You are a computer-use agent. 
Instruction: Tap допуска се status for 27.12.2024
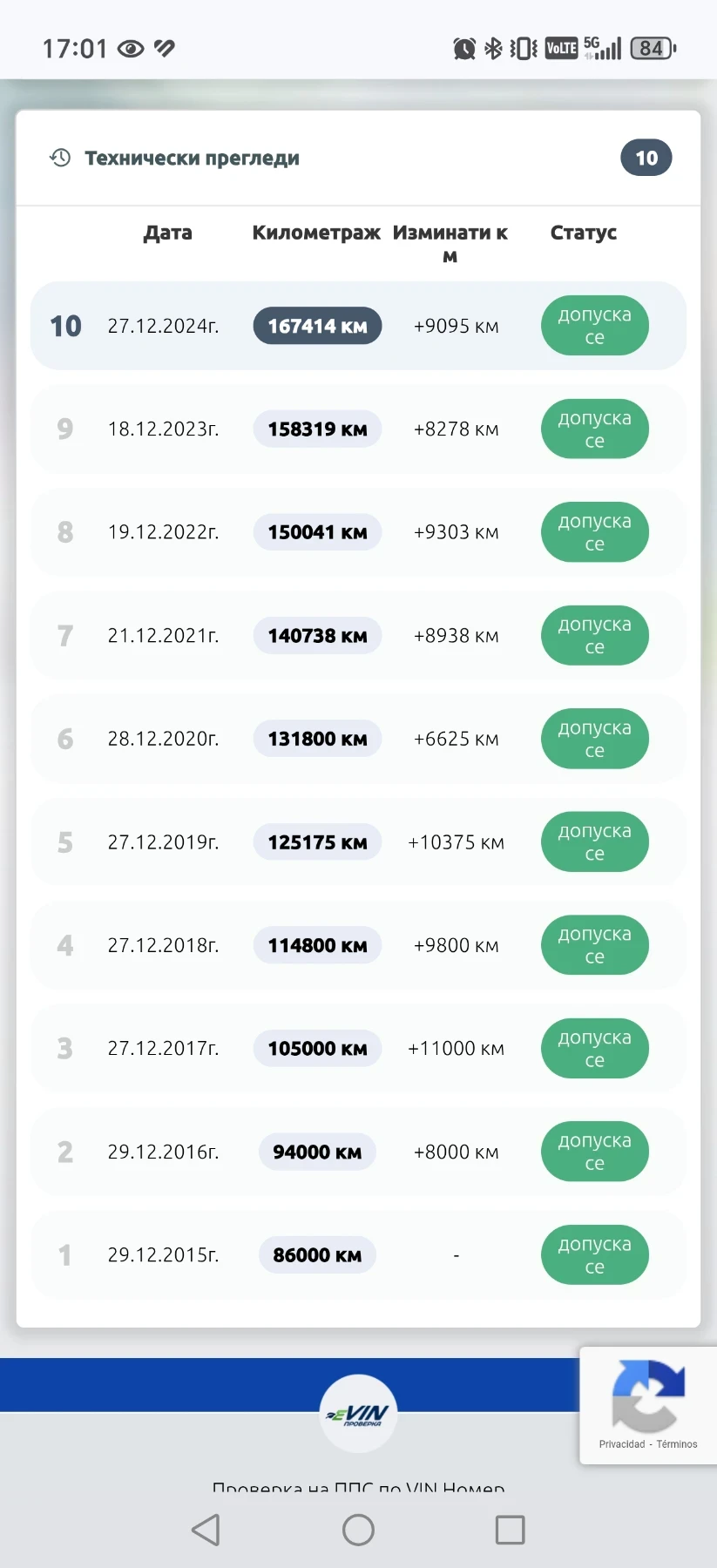pyautogui.click(x=594, y=326)
